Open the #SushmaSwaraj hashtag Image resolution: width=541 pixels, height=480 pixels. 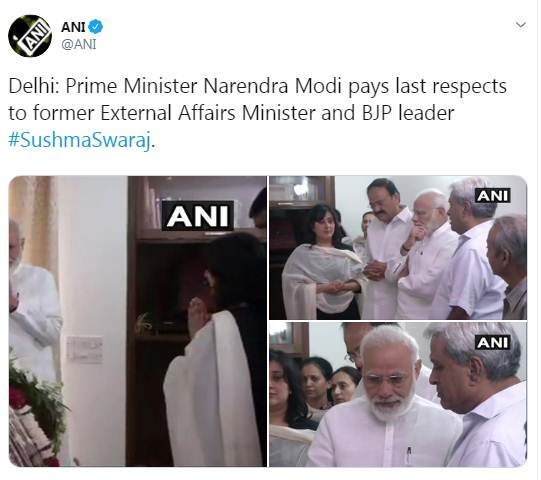point(80,140)
